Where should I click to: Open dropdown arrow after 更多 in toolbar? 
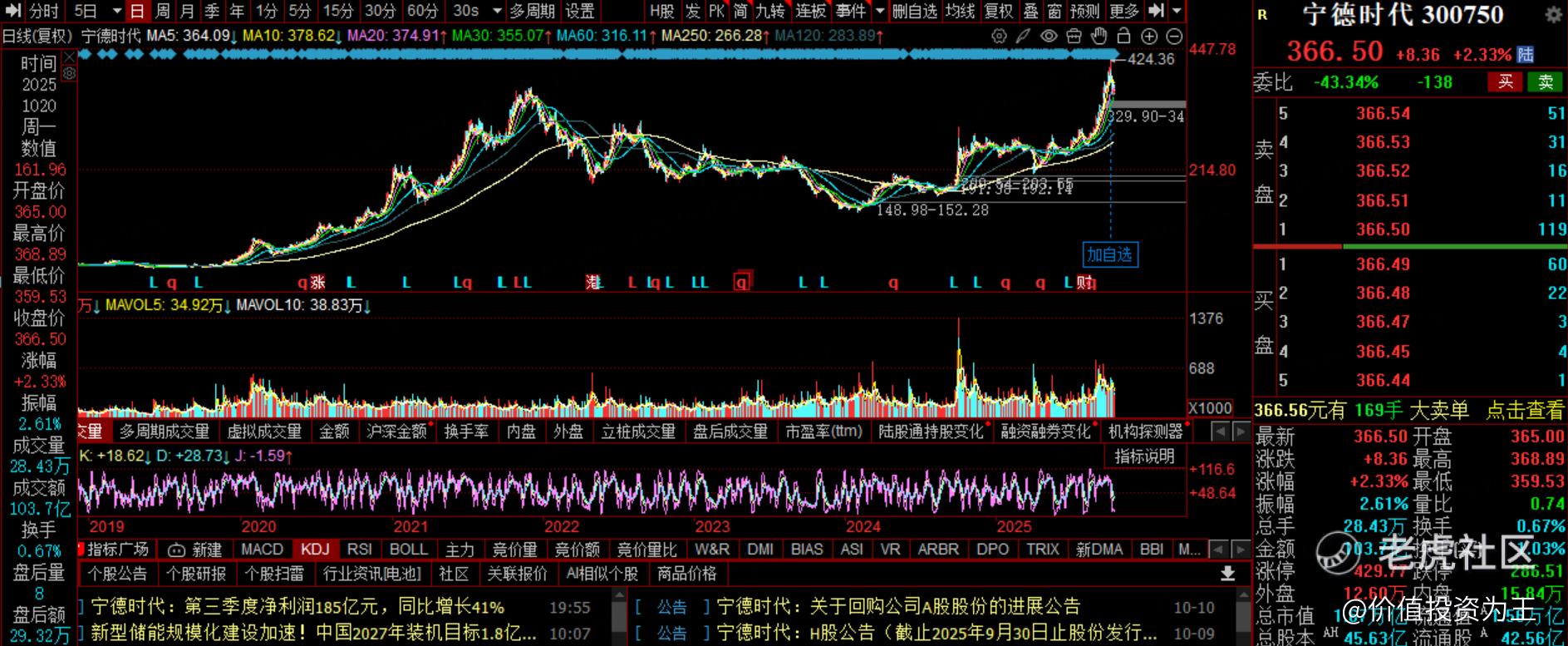pyautogui.click(x=1177, y=12)
